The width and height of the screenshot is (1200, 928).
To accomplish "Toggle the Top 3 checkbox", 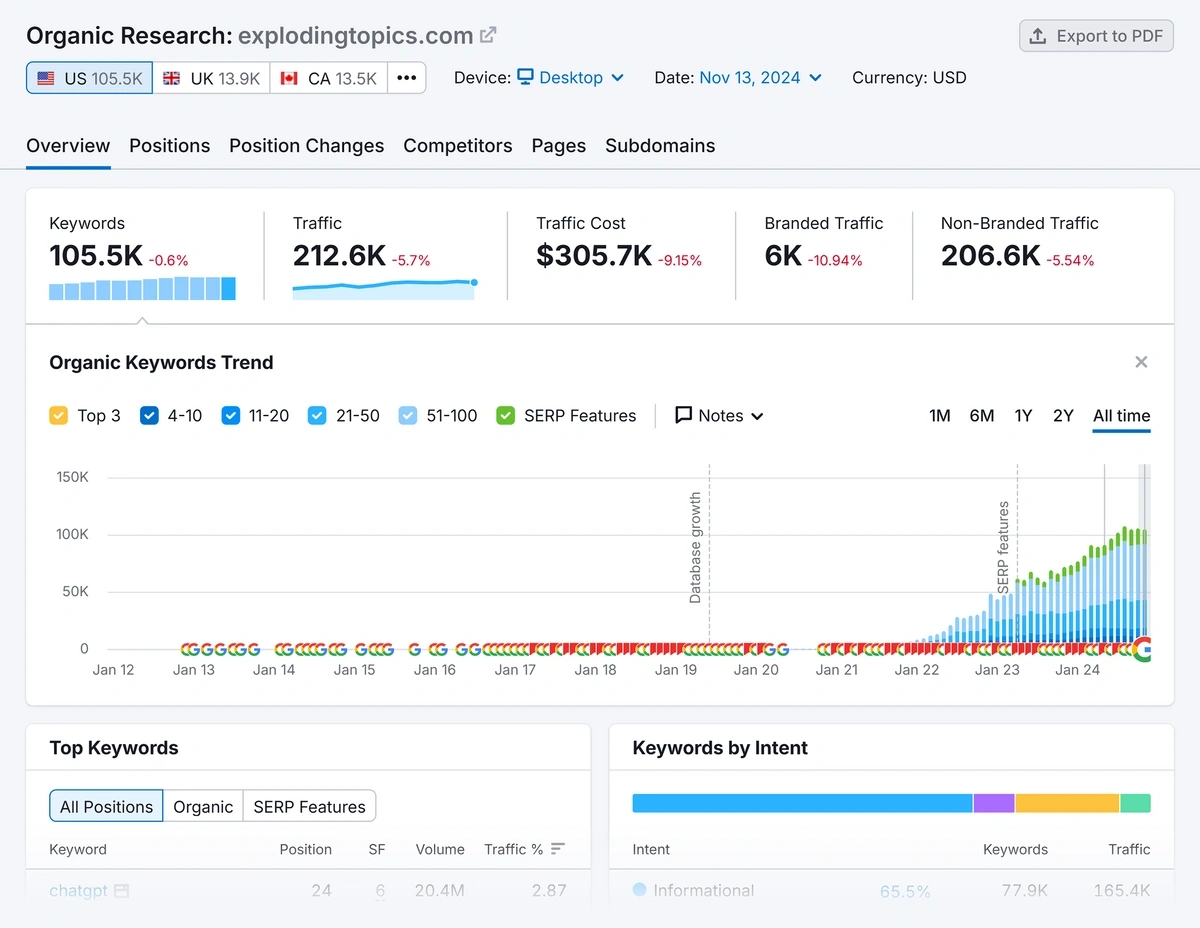I will [59, 416].
